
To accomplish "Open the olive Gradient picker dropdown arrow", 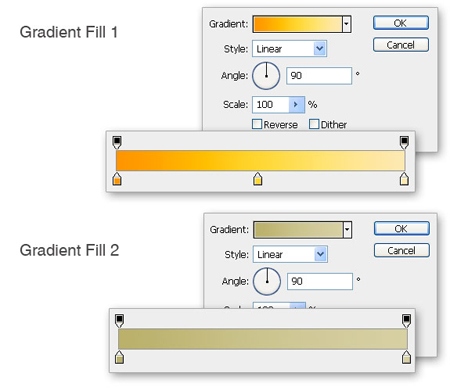I will point(347,230).
